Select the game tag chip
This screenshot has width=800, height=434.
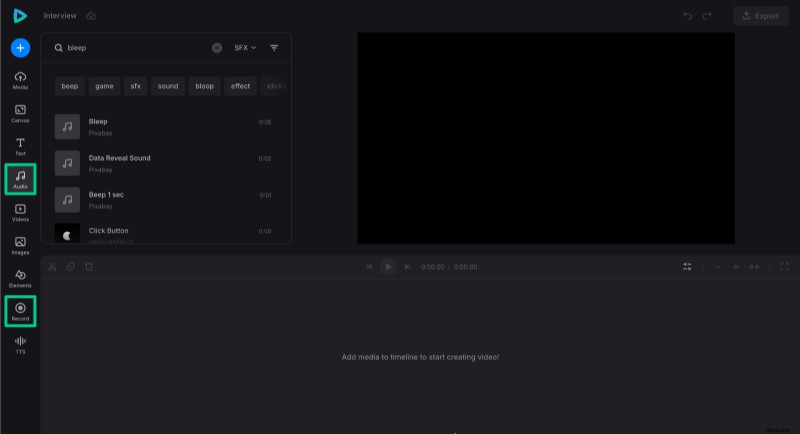coord(104,86)
